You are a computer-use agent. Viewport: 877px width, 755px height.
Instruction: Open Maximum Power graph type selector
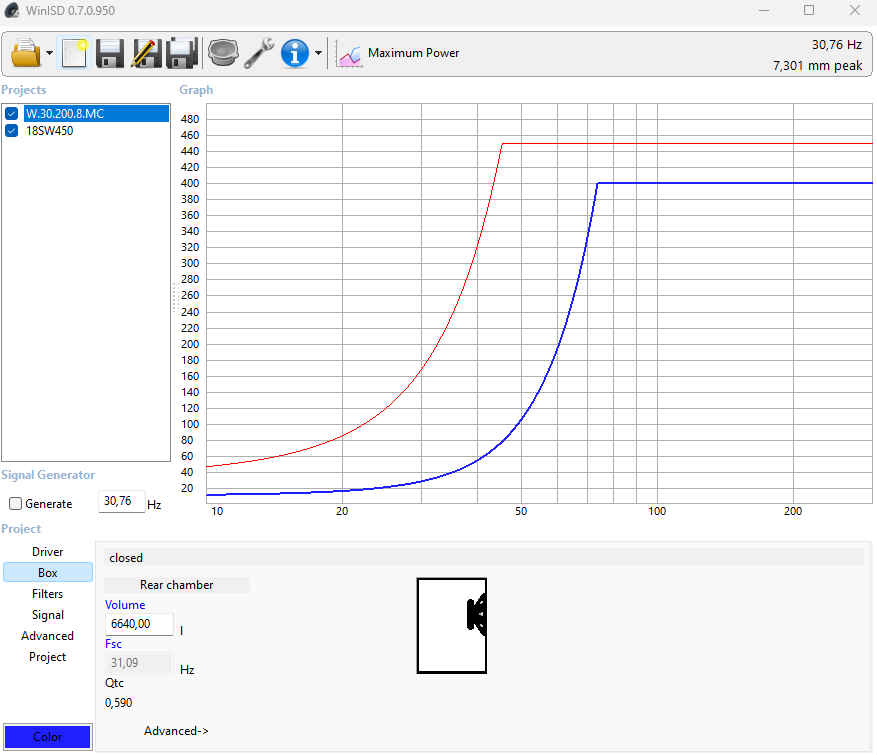pyautogui.click(x=413, y=53)
